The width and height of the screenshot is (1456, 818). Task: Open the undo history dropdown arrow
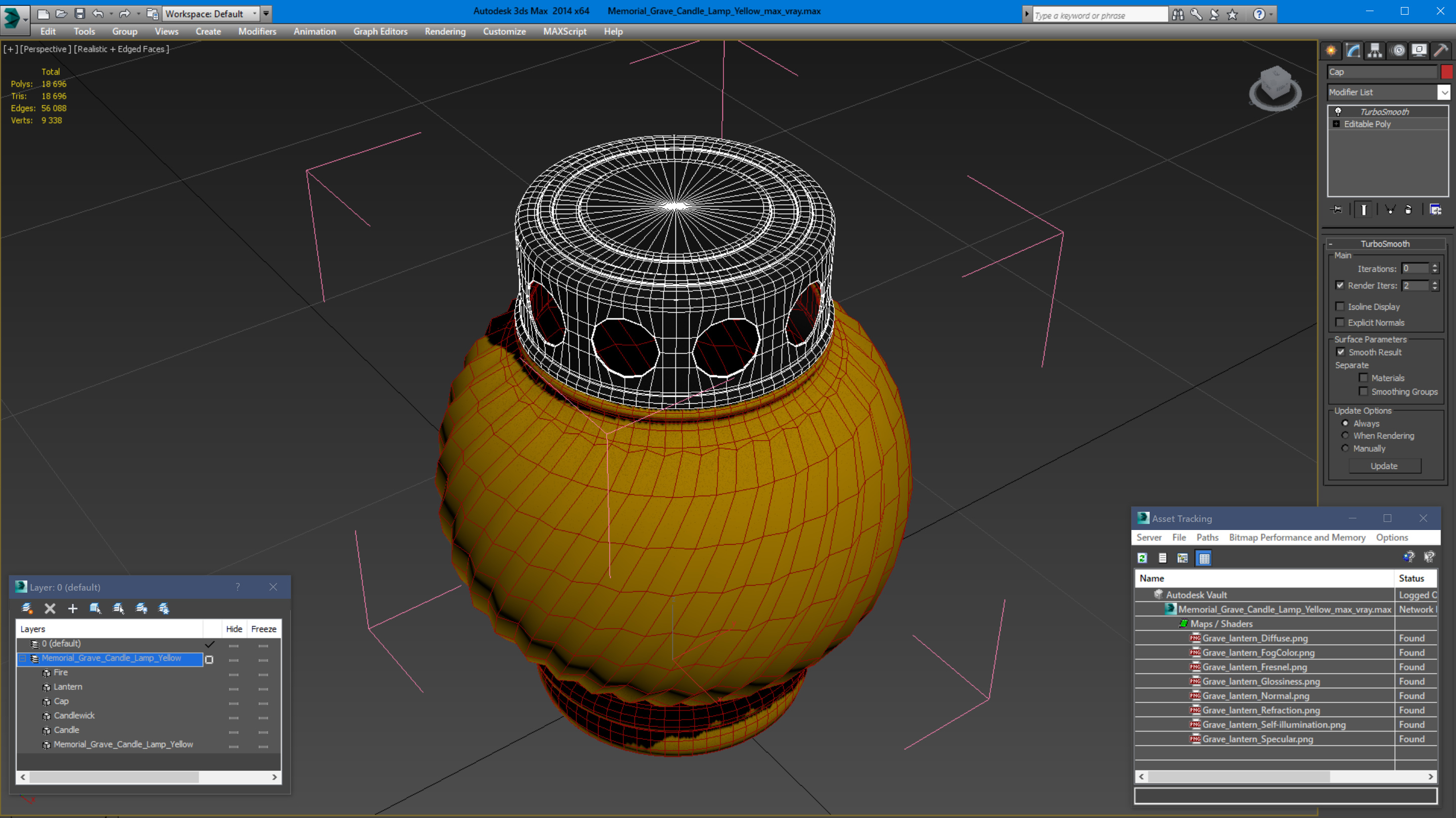[110, 14]
